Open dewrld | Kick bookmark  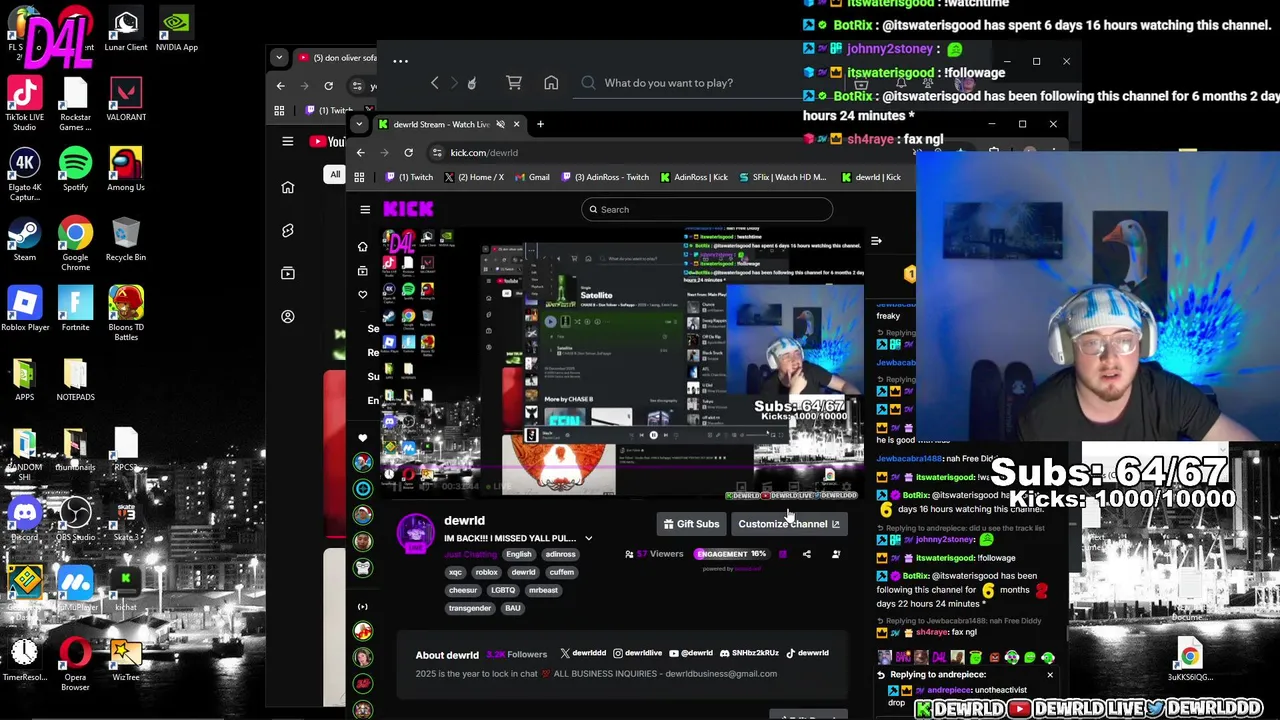(870, 177)
